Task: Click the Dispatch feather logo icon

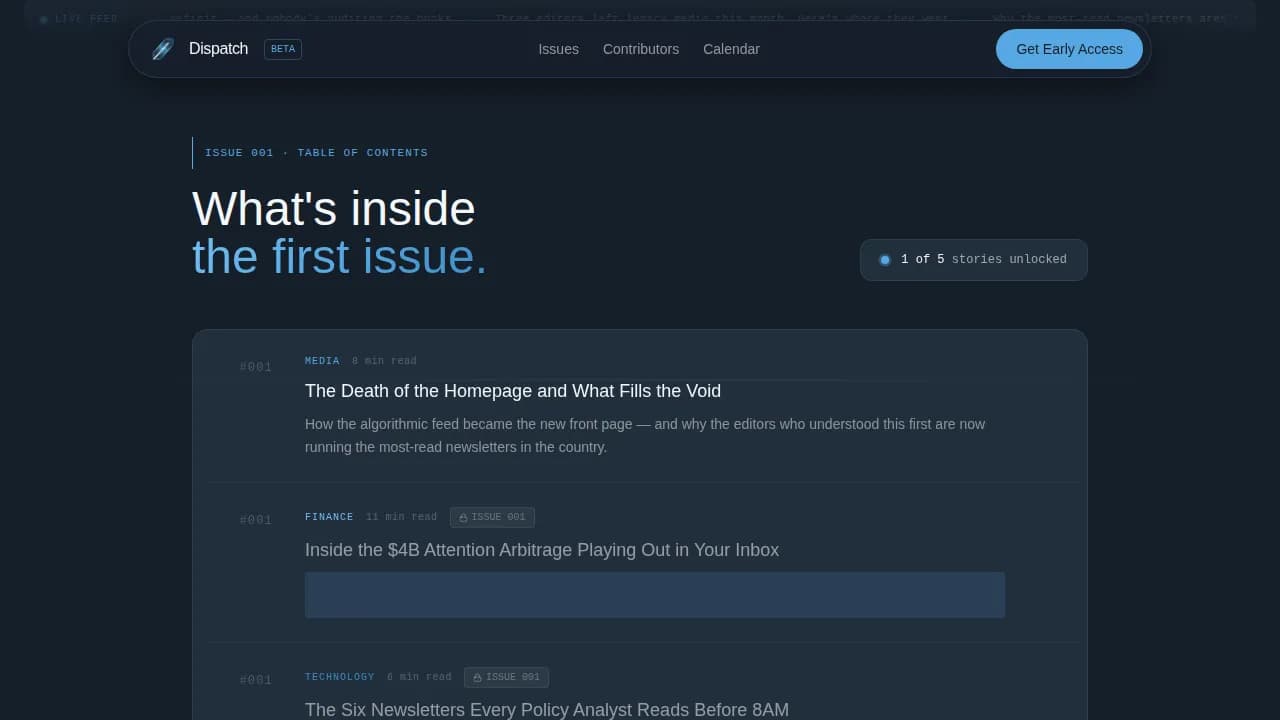Action: point(163,49)
